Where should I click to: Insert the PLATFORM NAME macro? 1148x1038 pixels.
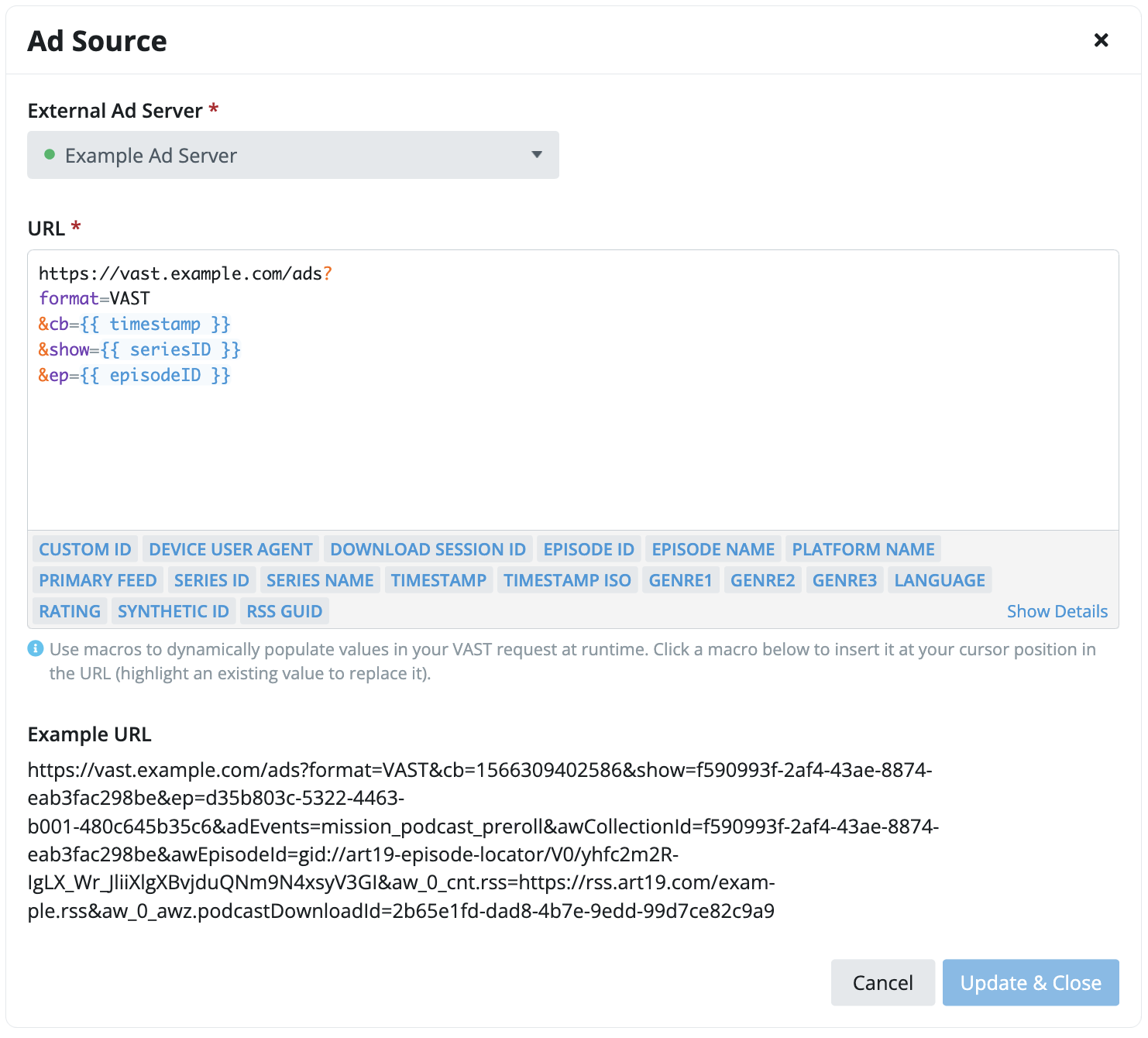tap(864, 549)
